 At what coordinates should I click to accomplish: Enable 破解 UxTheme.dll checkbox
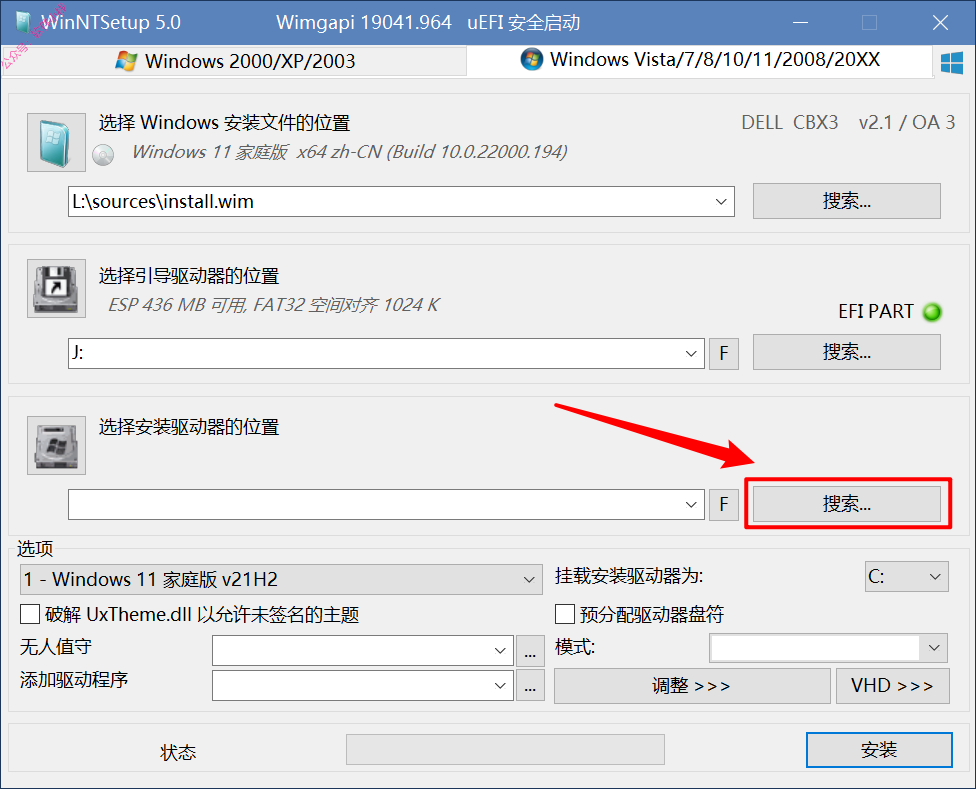pyautogui.click(x=30, y=614)
